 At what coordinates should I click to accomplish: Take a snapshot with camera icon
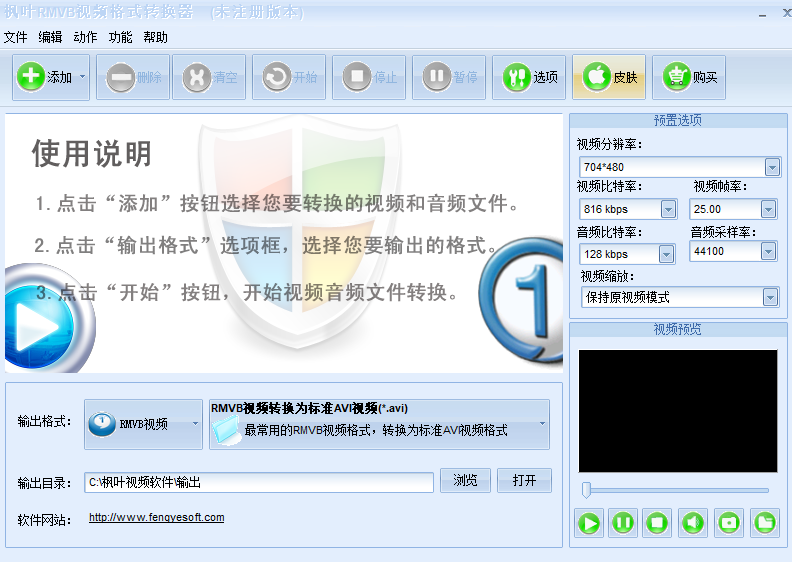click(729, 523)
